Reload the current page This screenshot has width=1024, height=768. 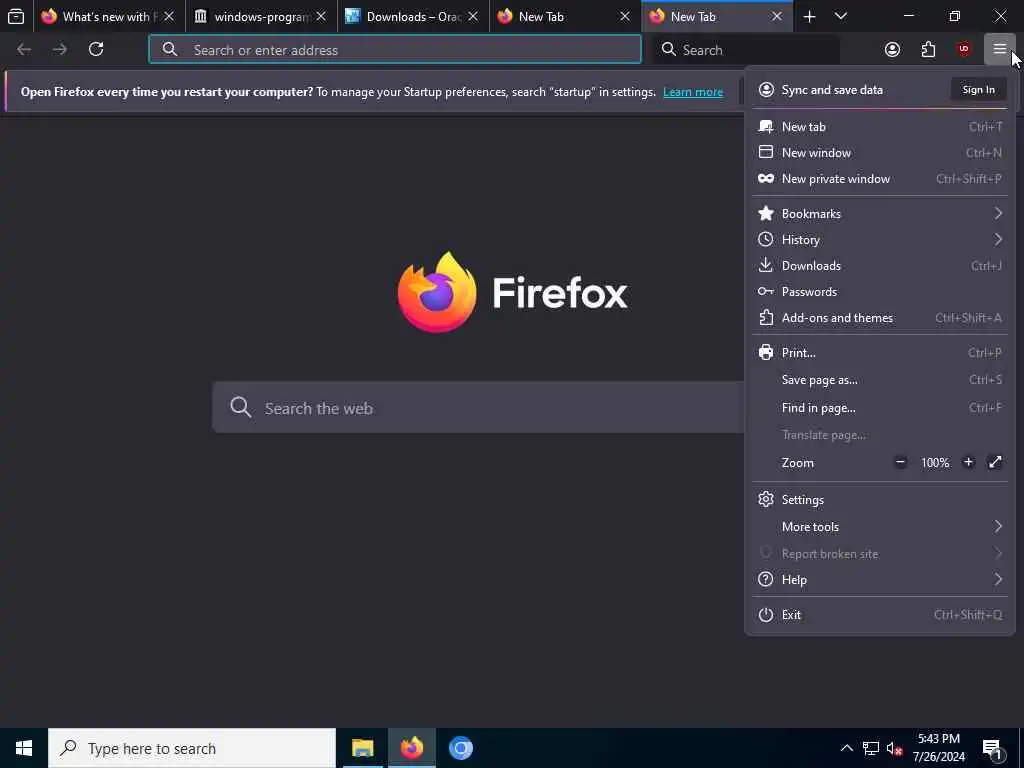96,50
